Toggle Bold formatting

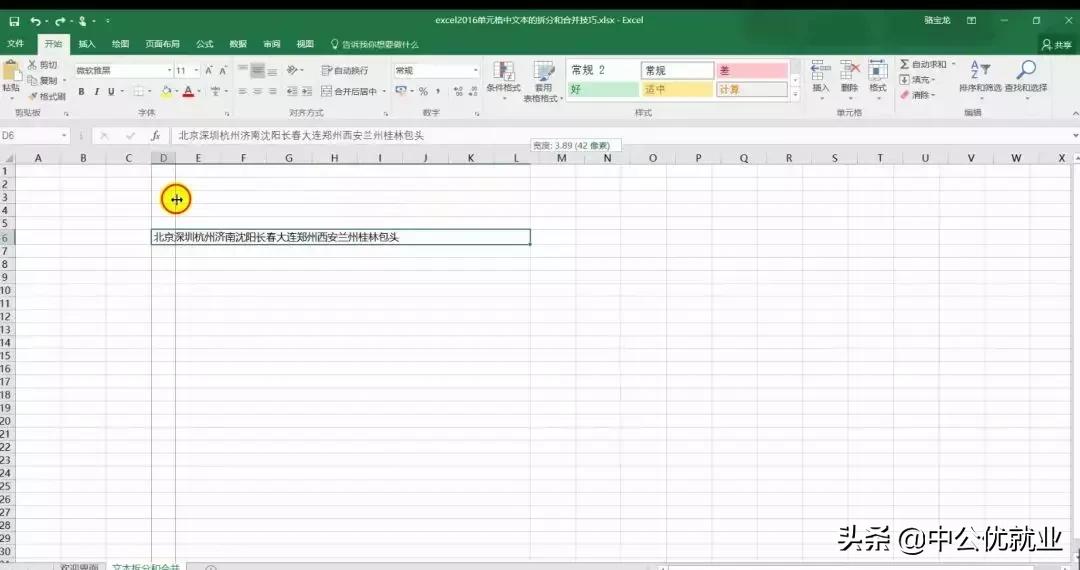82,92
